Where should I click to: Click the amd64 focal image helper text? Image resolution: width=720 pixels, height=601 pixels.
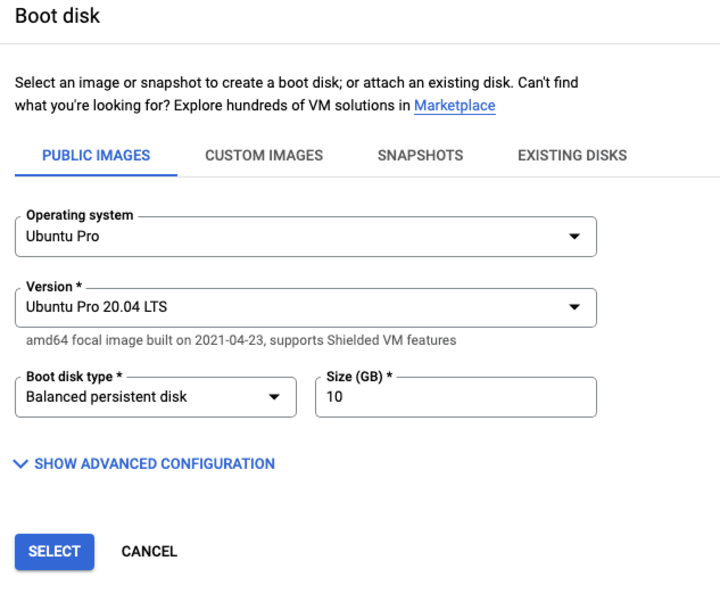241,340
